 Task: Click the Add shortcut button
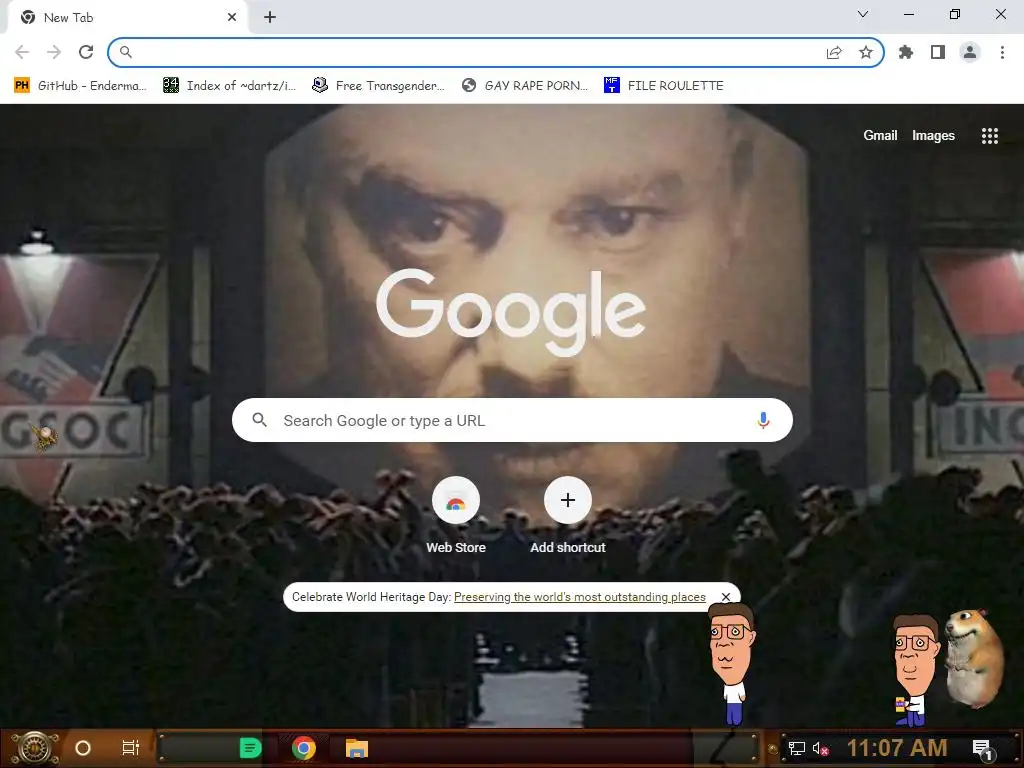coord(568,516)
